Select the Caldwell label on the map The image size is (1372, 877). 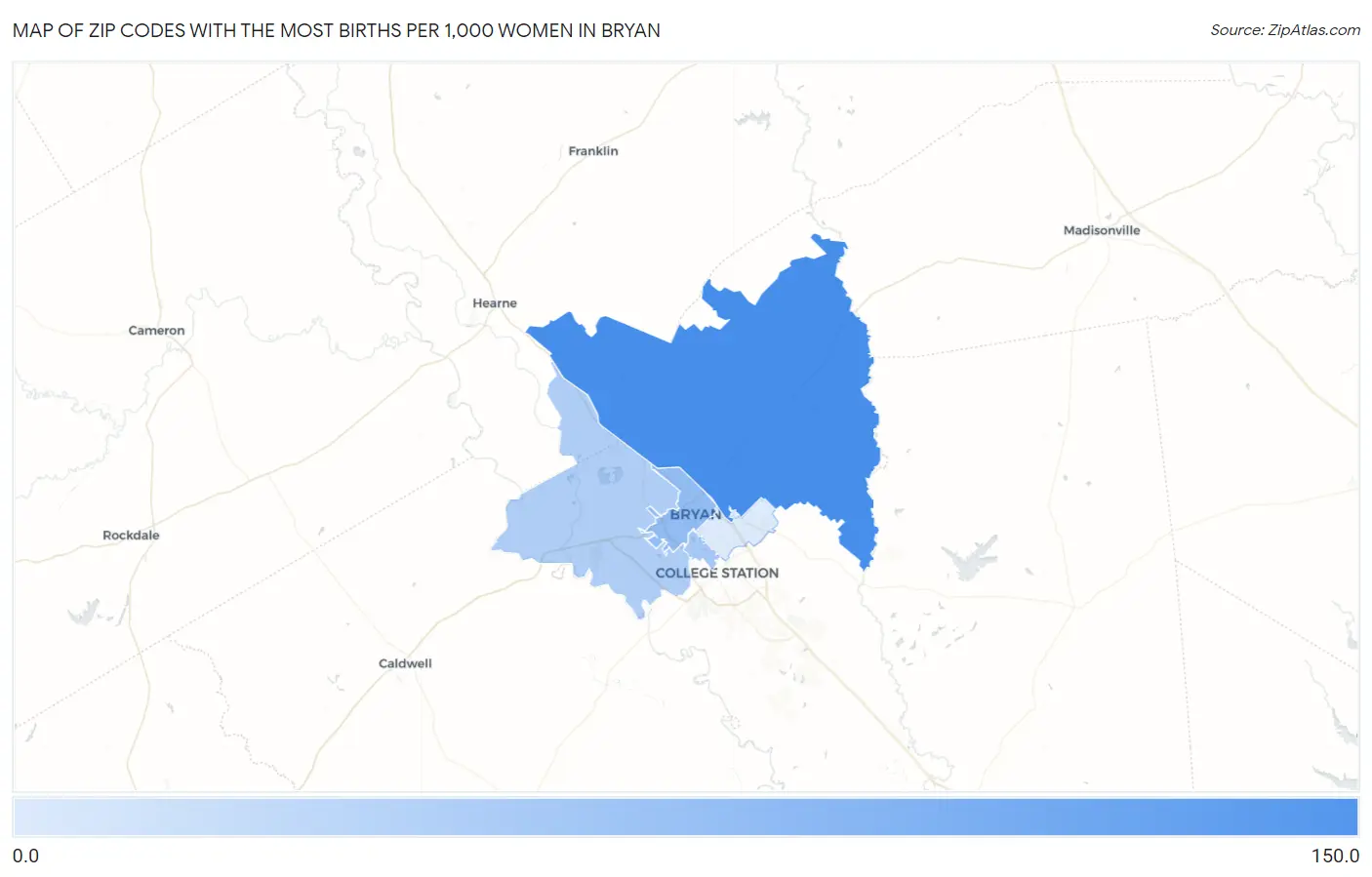point(405,663)
